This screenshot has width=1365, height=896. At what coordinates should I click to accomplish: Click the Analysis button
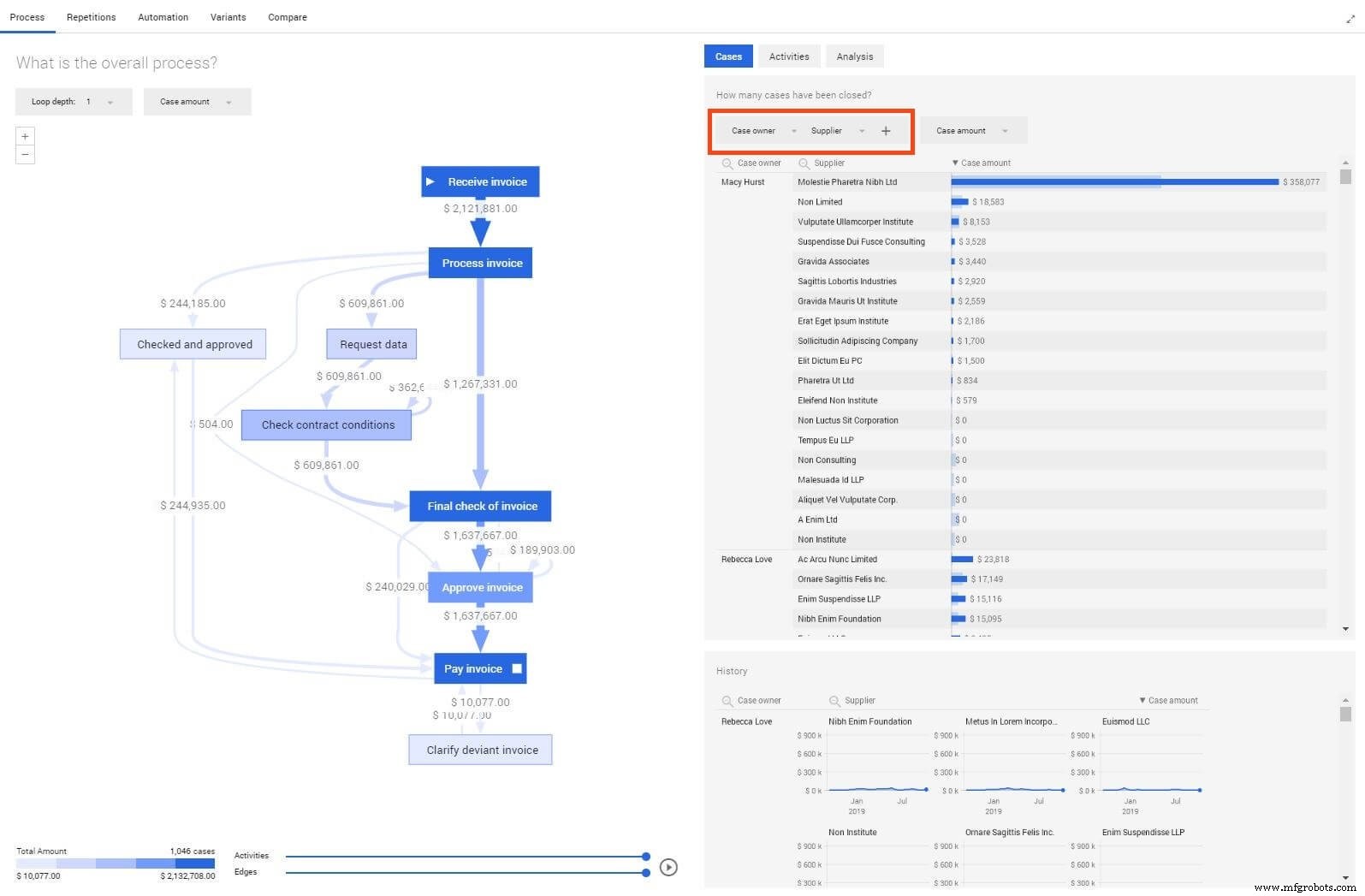854,56
